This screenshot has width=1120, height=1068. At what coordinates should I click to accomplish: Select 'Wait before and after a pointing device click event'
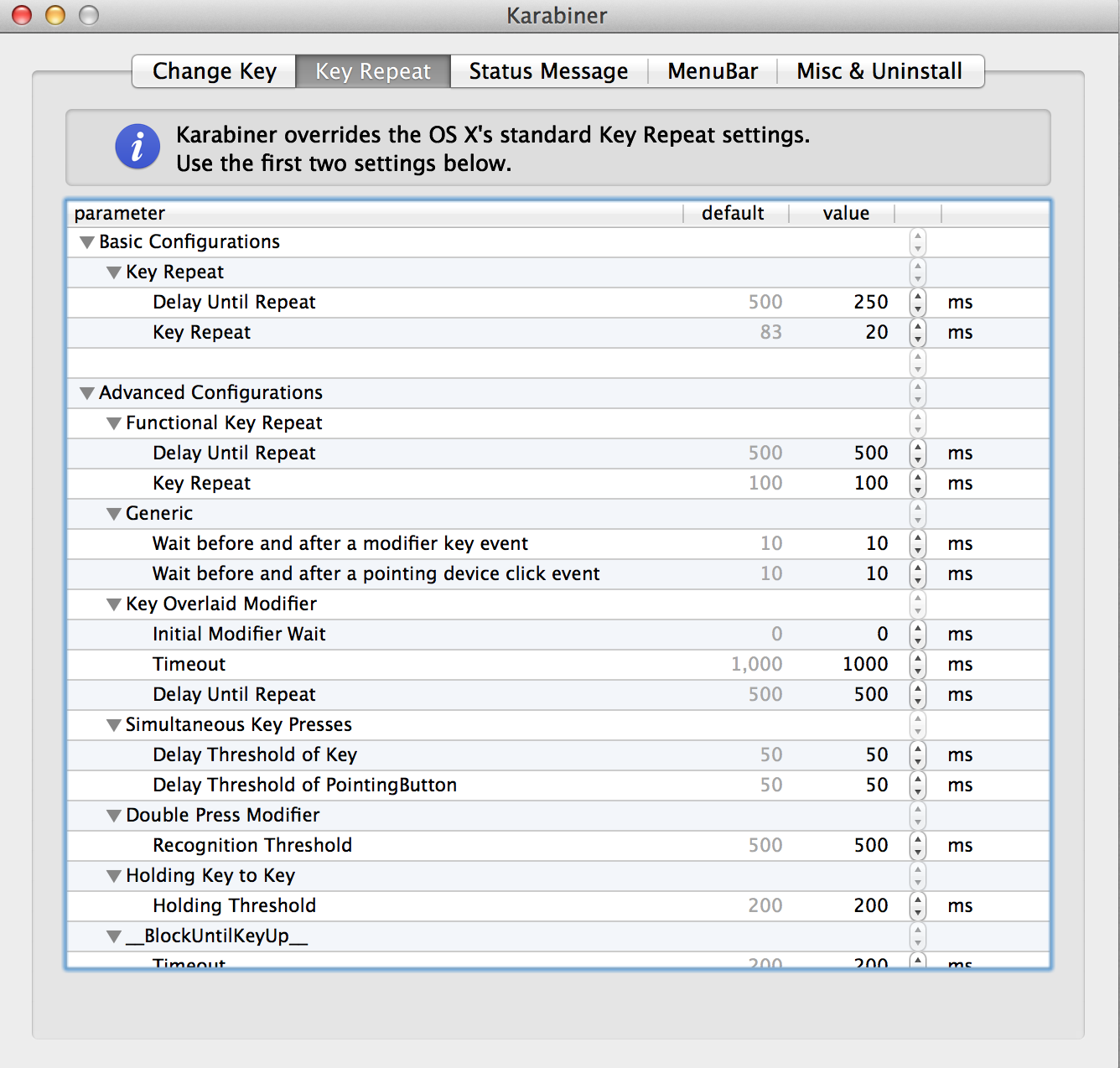376,574
